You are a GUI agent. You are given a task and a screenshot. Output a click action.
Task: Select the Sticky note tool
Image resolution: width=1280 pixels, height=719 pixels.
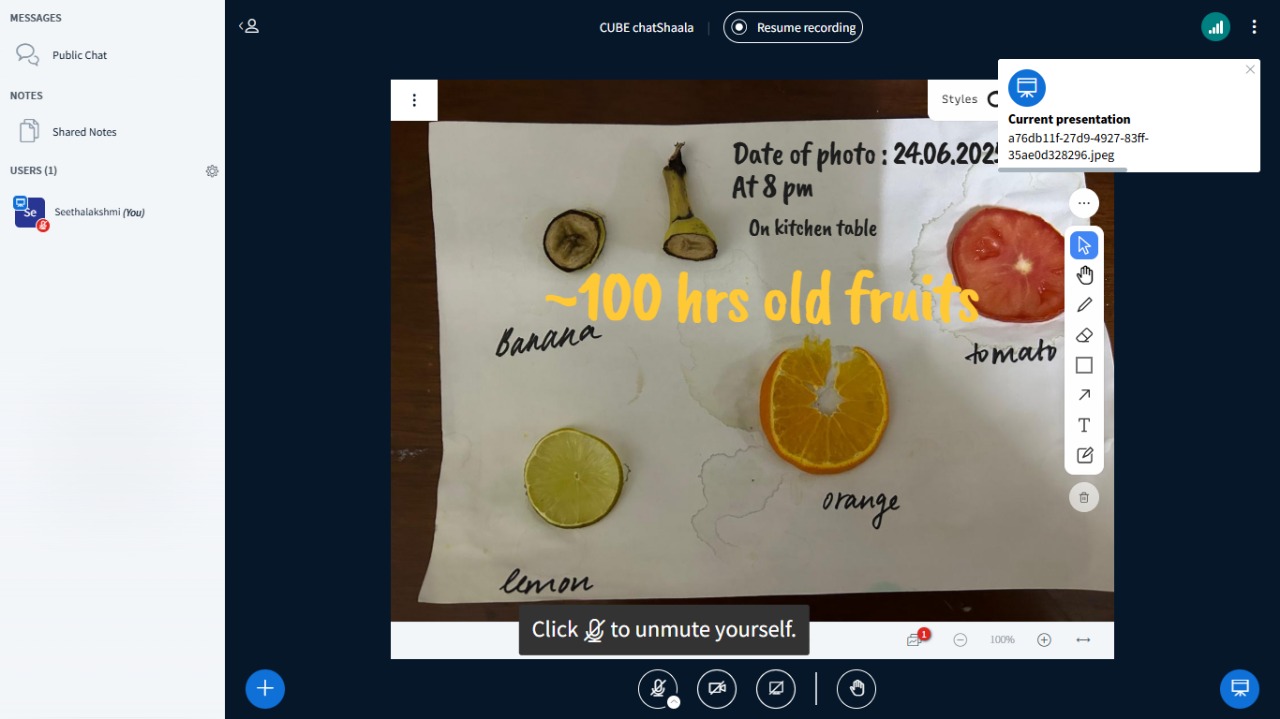[1084, 455]
